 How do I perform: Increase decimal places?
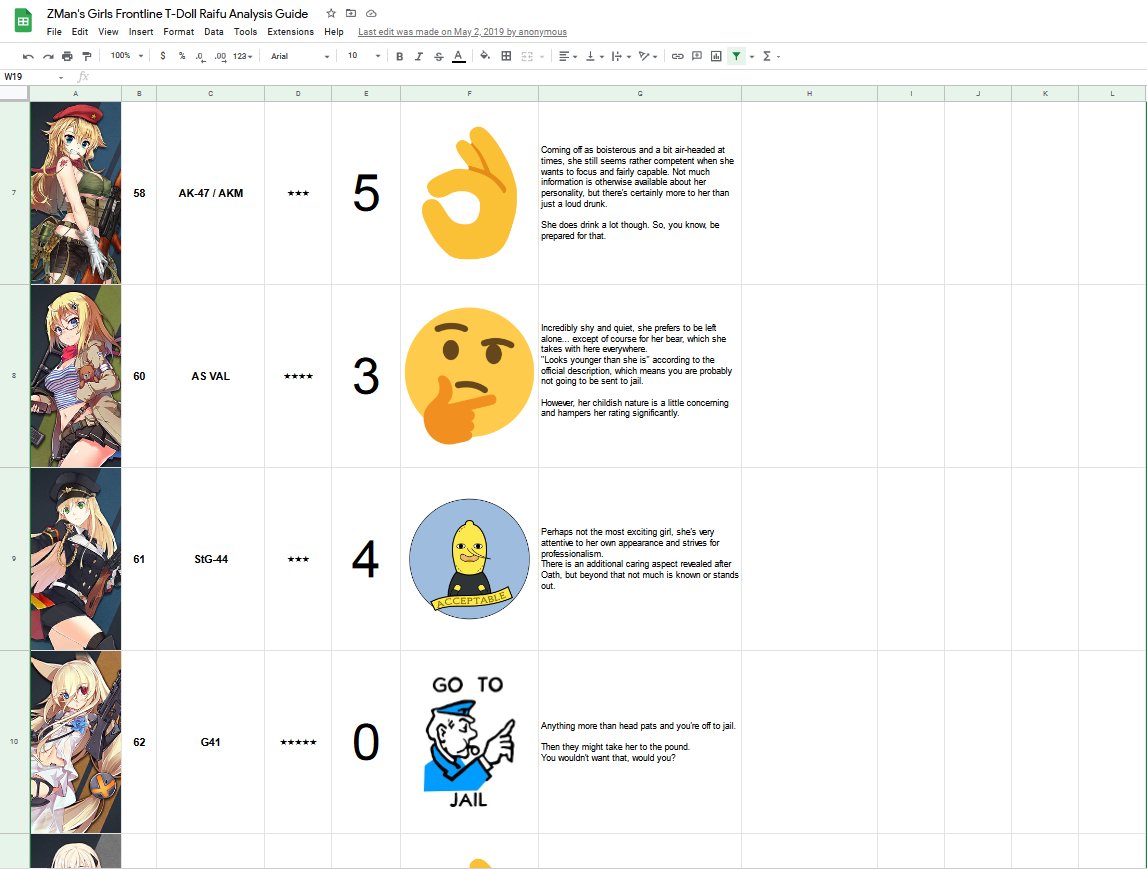pos(219,56)
